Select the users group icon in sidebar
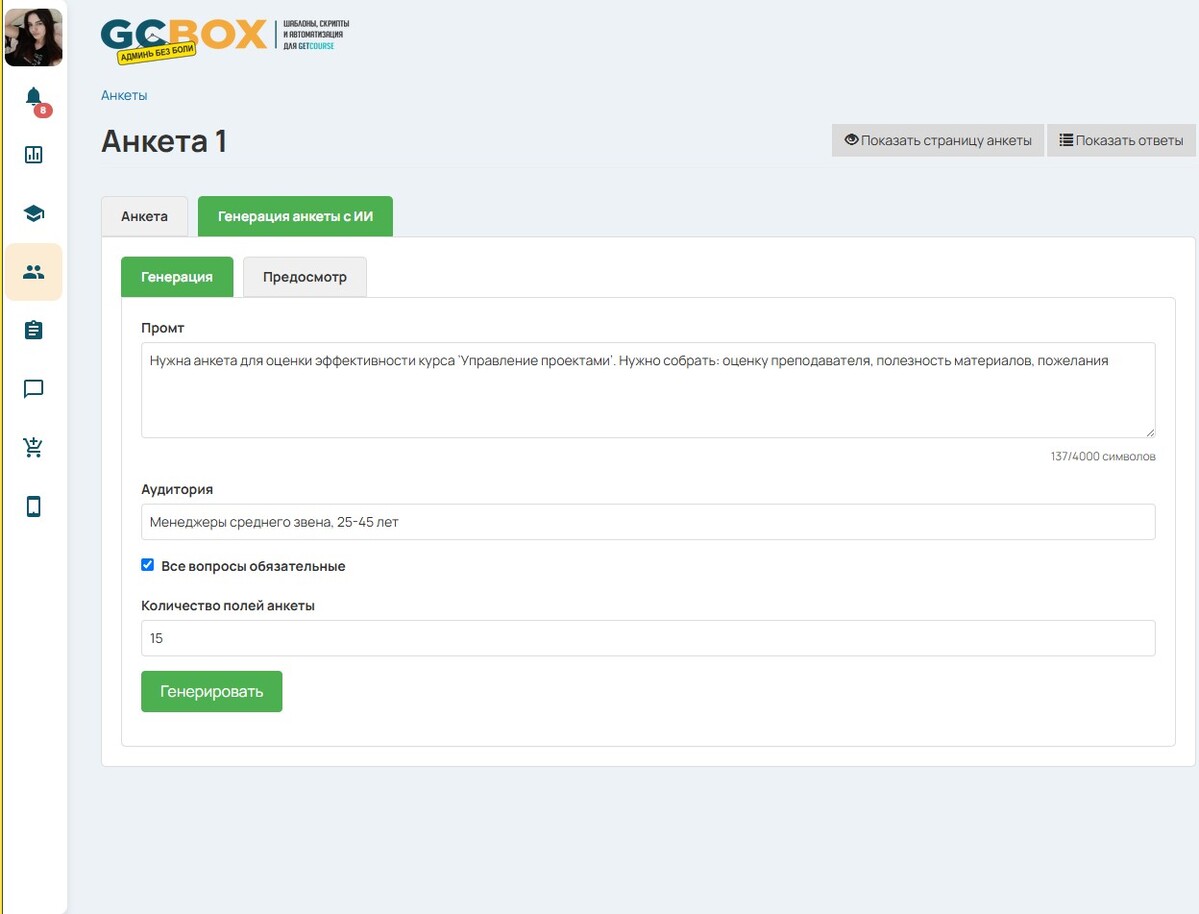Viewport: 1199px width, 914px height. tap(34, 272)
